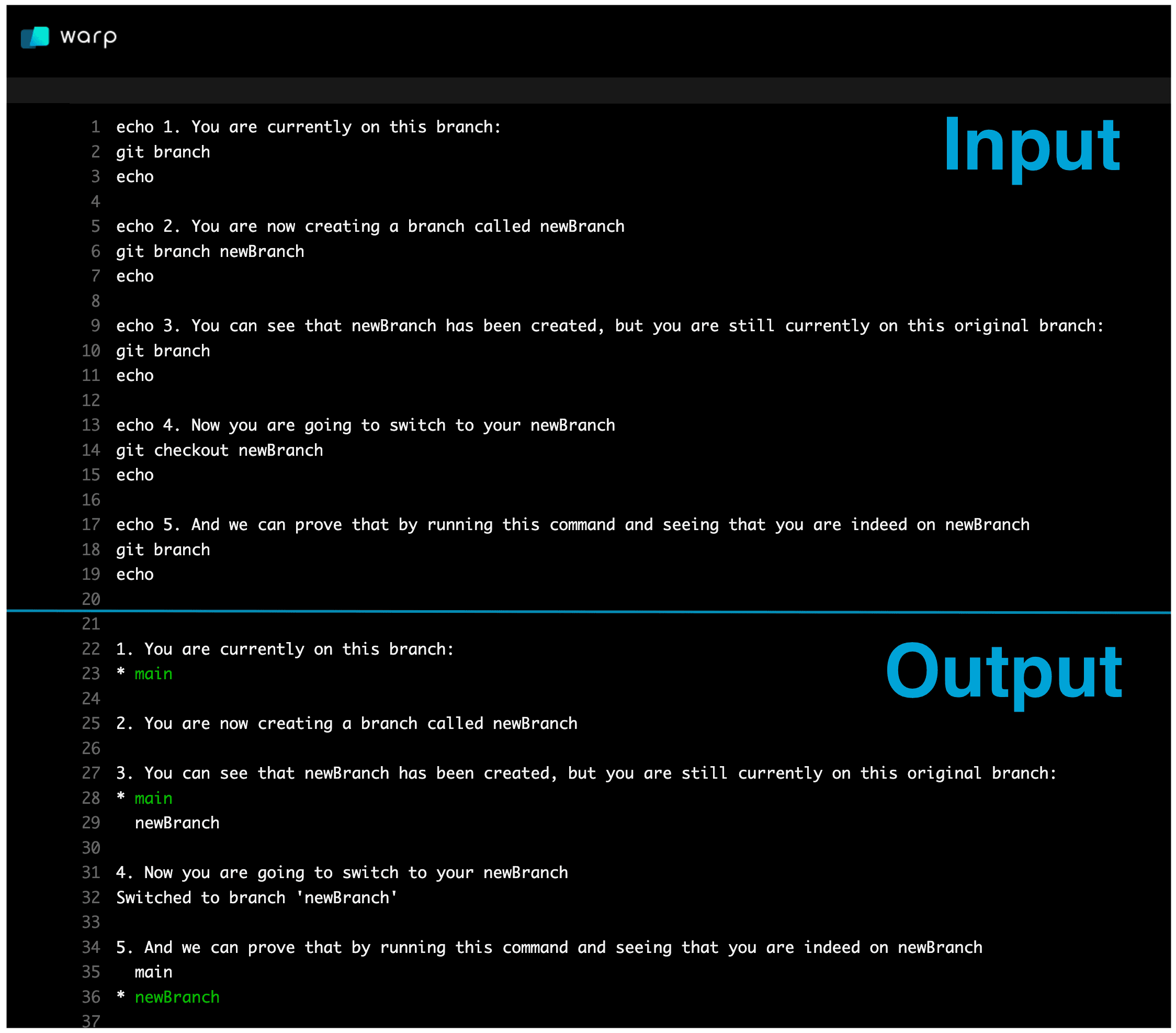Click the 'echo 1. You are currently' line
Image resolution: width=1176 pixels, height=1033 pixels.
(308, 127)
